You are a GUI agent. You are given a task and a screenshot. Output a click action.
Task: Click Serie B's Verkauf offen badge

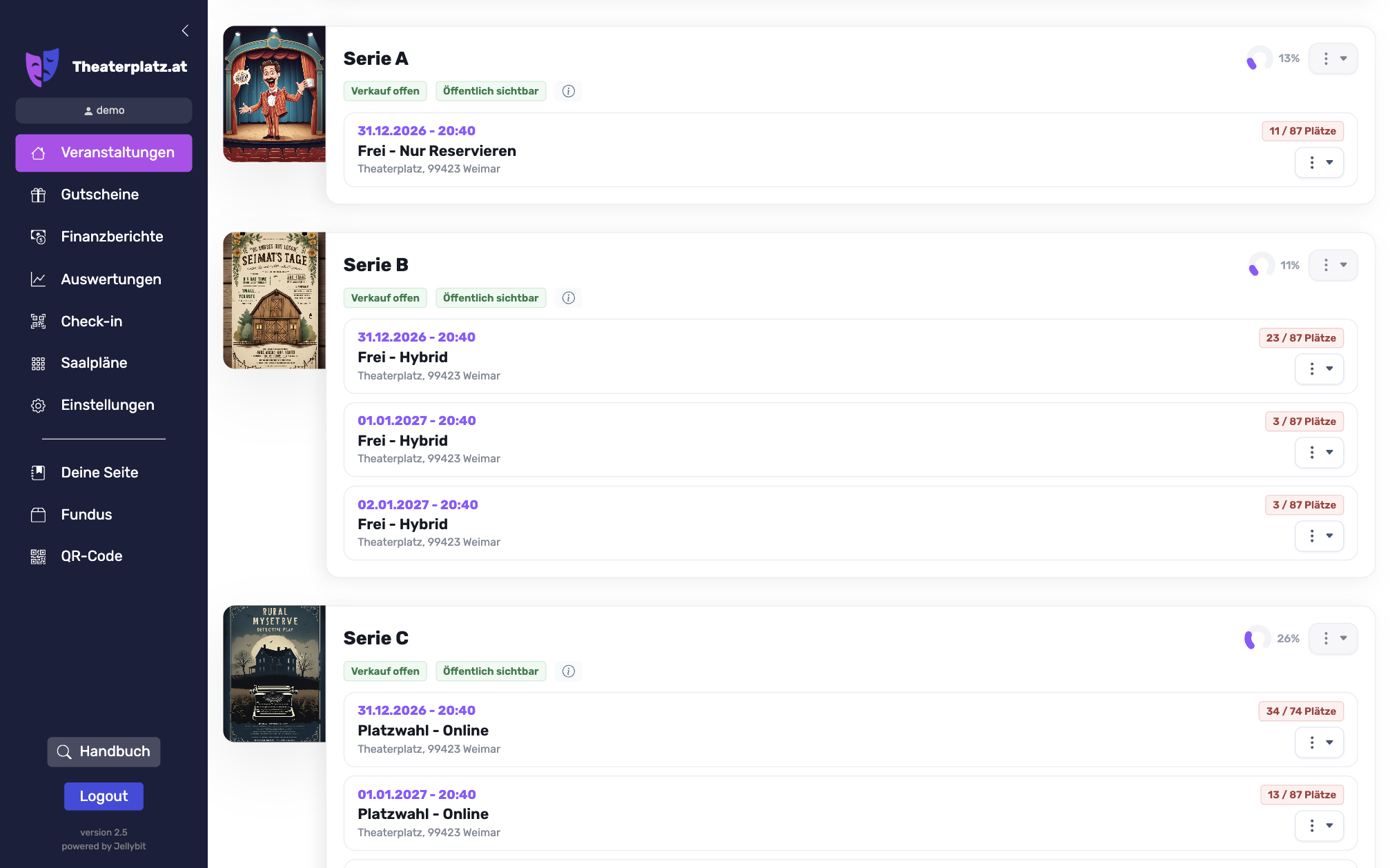(385, 298)
